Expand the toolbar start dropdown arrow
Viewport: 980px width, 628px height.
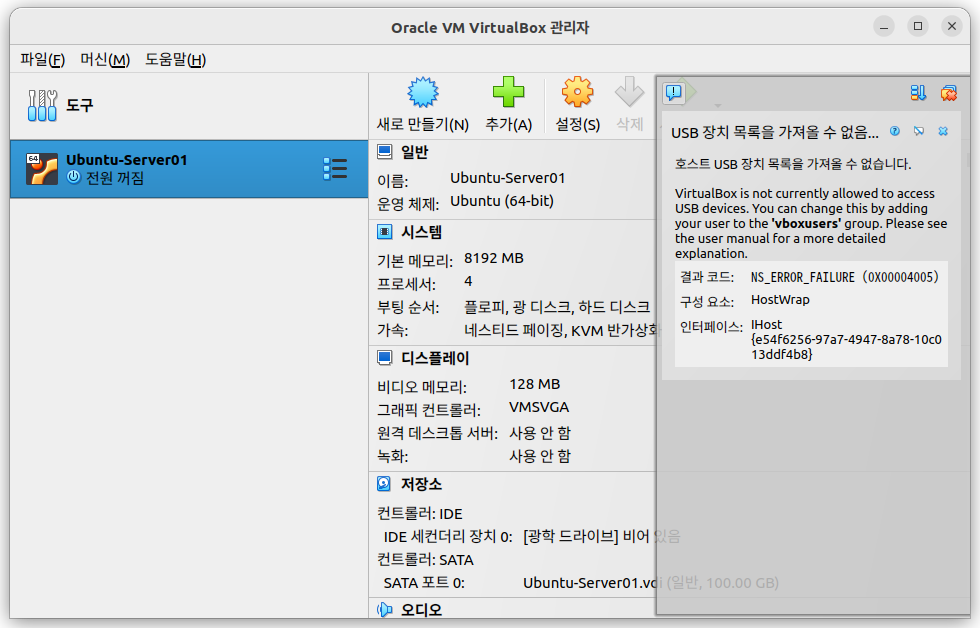click(718, 106)
